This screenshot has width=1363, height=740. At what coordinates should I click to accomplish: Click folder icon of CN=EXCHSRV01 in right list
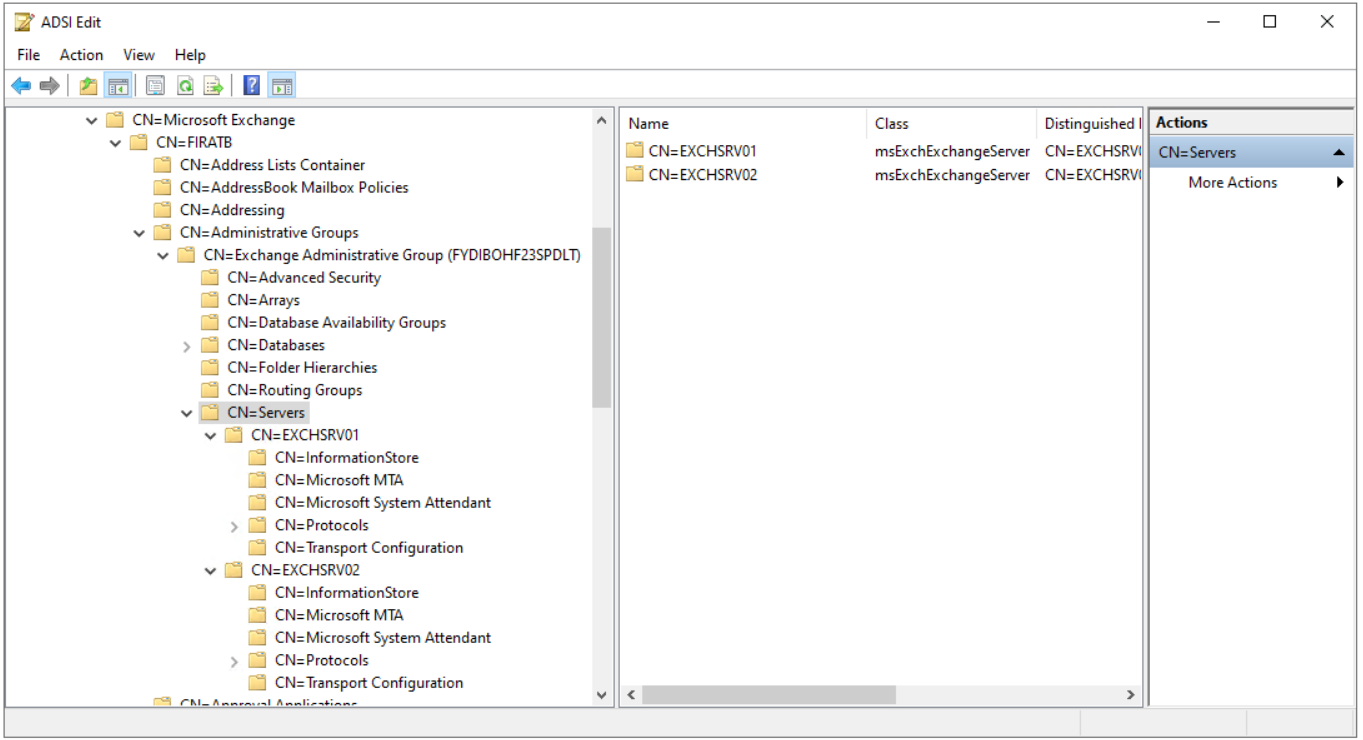coord(635,151)
